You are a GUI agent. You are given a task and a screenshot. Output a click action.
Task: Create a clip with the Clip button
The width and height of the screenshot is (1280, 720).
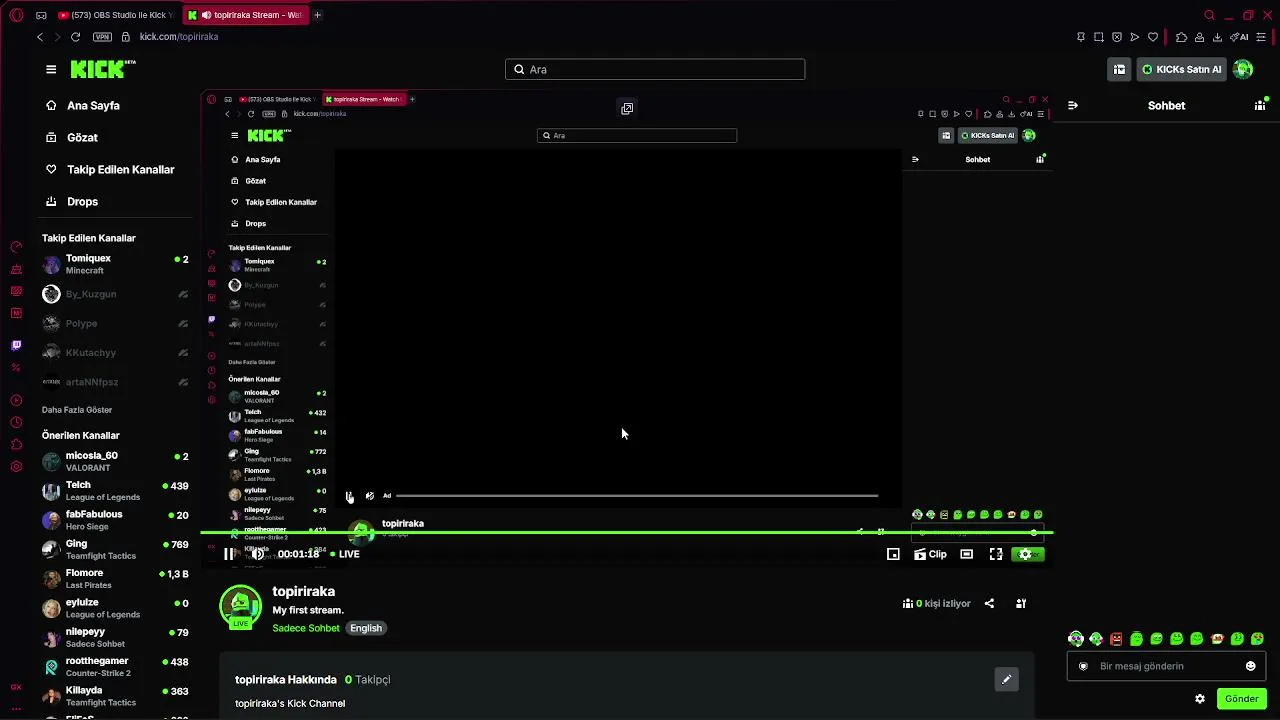point(930,554)
